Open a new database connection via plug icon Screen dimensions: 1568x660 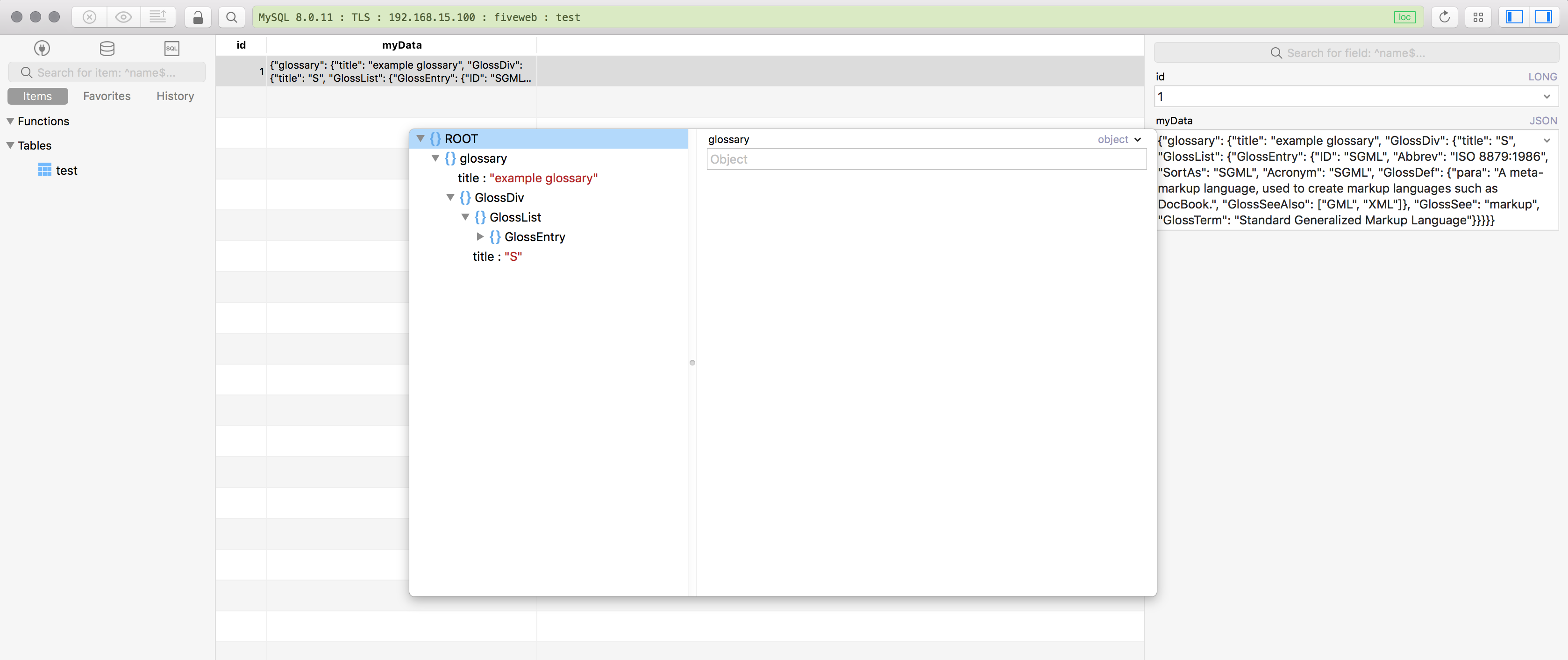click(42, 49)
